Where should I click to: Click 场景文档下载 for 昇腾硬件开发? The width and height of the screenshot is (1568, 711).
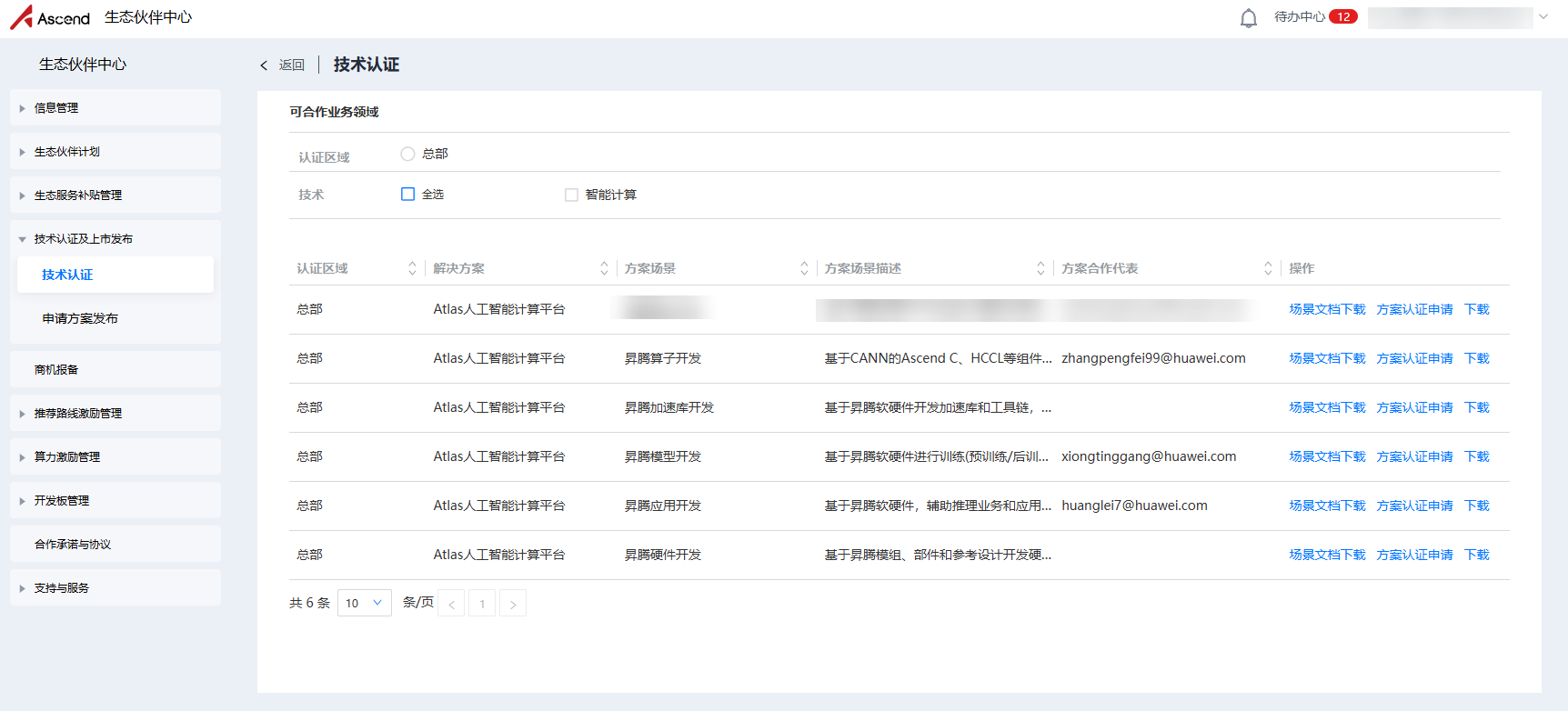coord(1327,555)
